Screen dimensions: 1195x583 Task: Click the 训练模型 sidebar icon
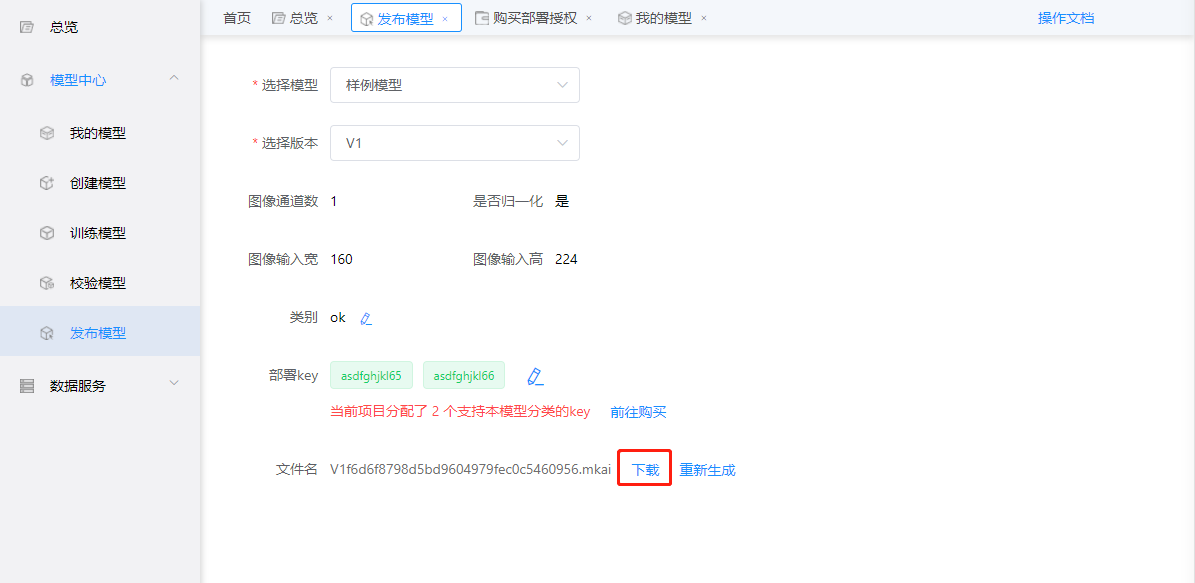click(47, 233)
